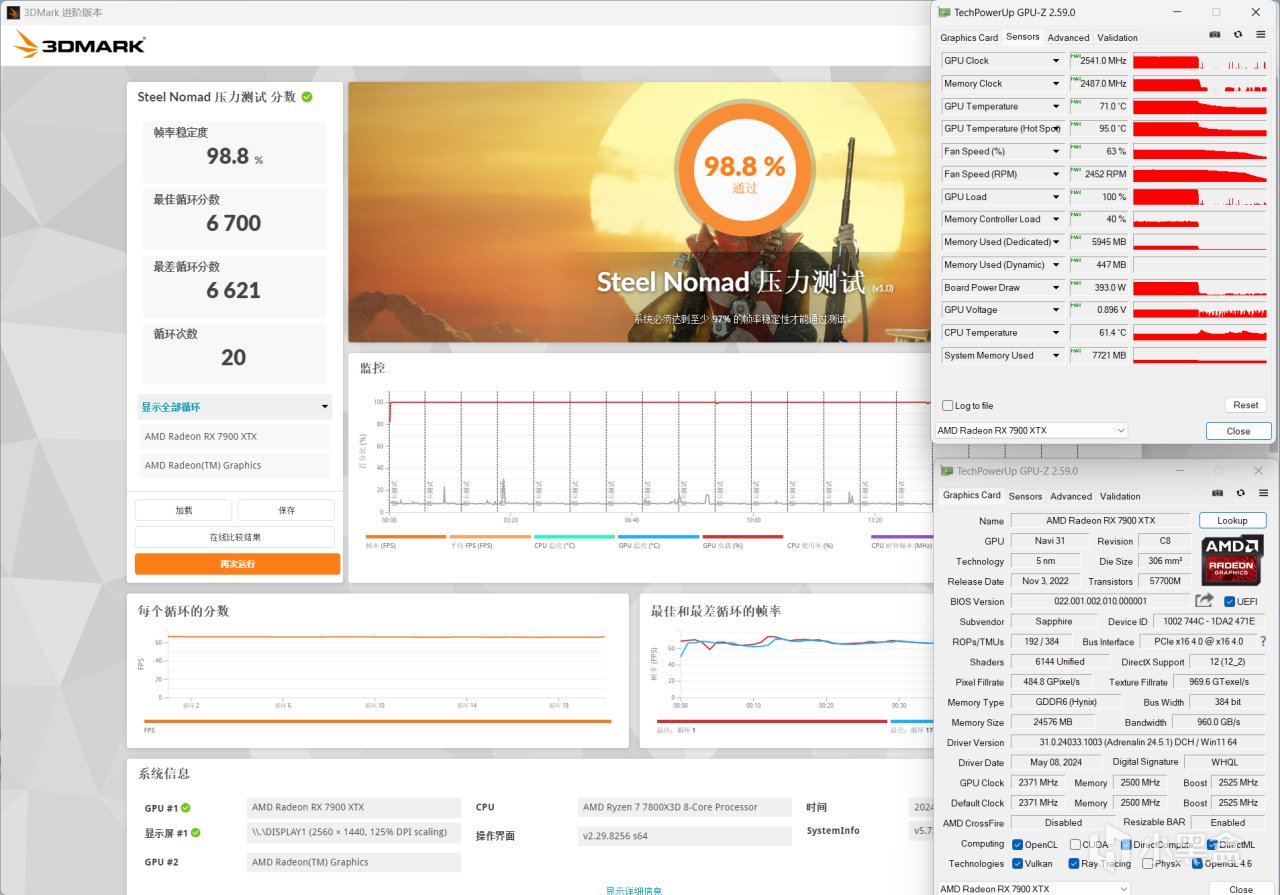Click the Lookup button in GPU-Z
The width and height of the screenshot is (1280, 895).
pyautogui.click(x=1232, y=520)
